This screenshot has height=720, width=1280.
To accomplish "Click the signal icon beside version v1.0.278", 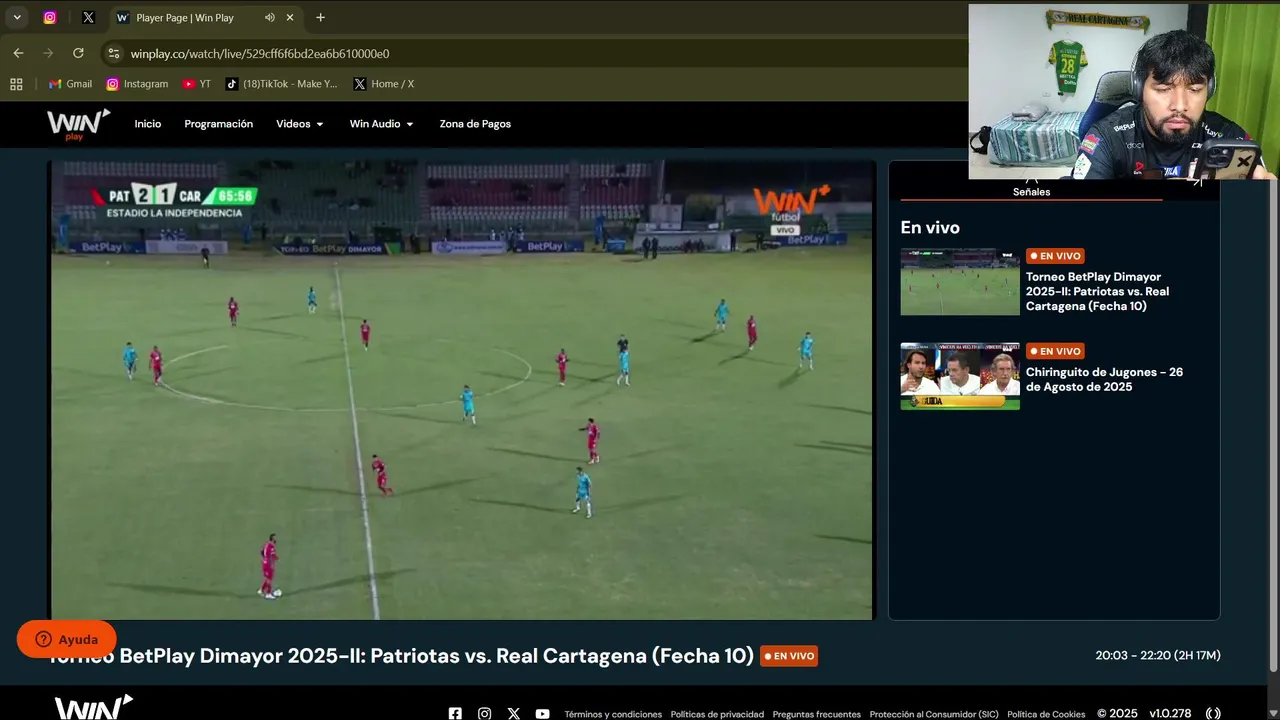I will 1213,714.
